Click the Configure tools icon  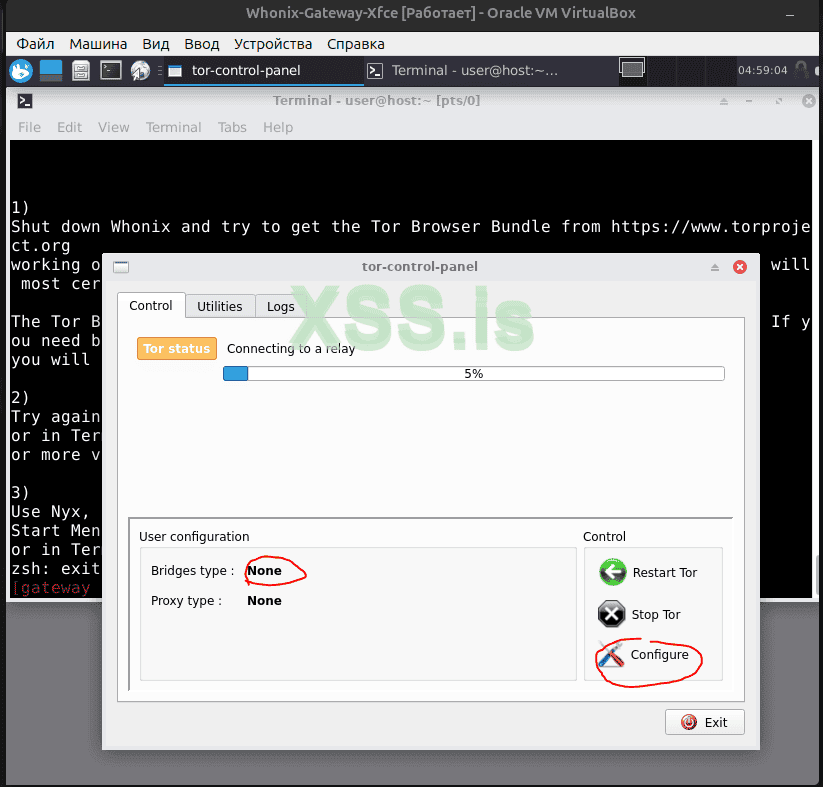tap(611, 655)
